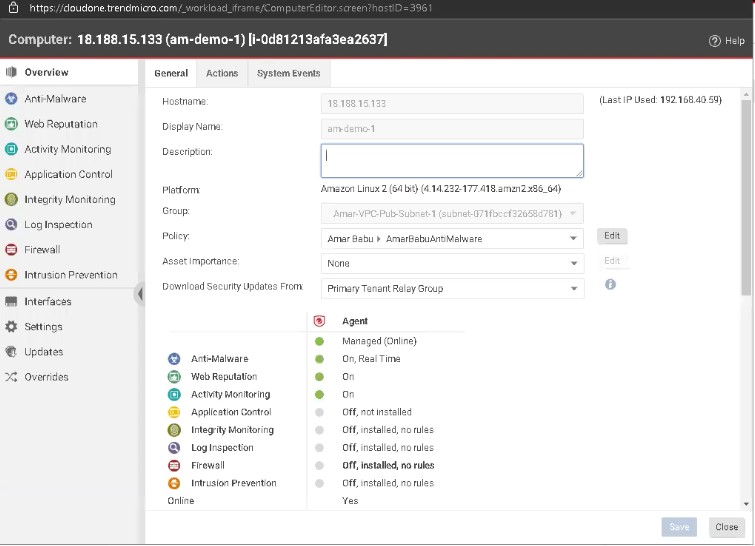The image size is (755, 546).
Task: Open the Overview section icon in sidebar
Action: [x=11, y=72]
